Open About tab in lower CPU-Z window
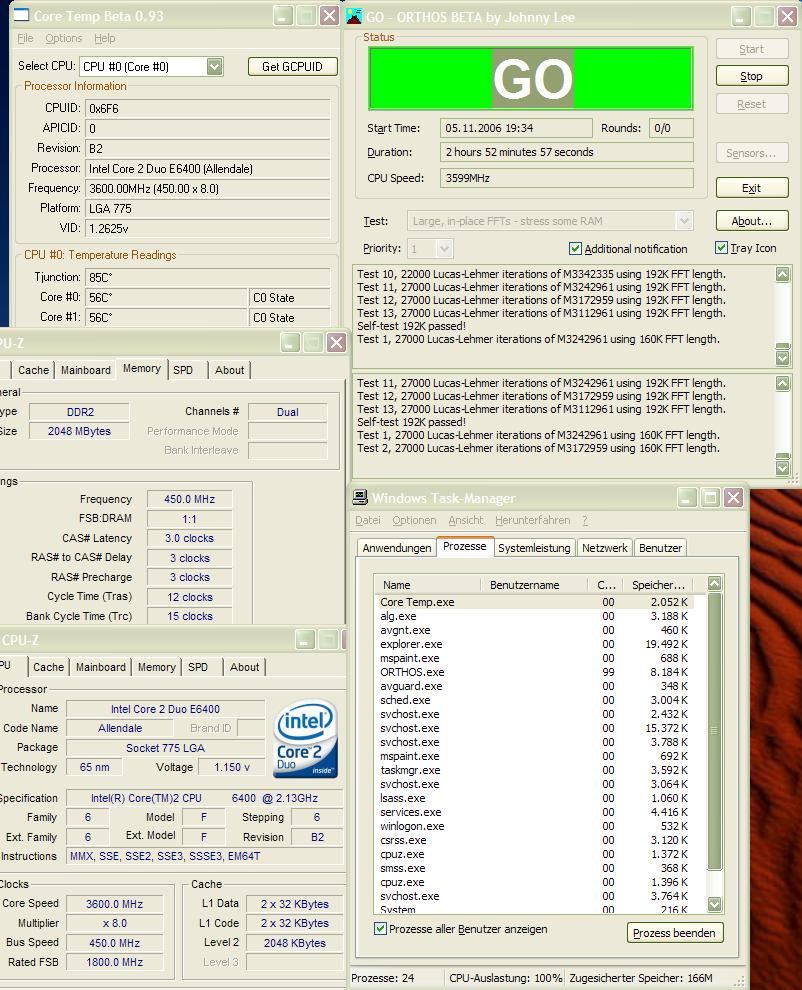Screen dimensions: 802x990 (244, 667)
